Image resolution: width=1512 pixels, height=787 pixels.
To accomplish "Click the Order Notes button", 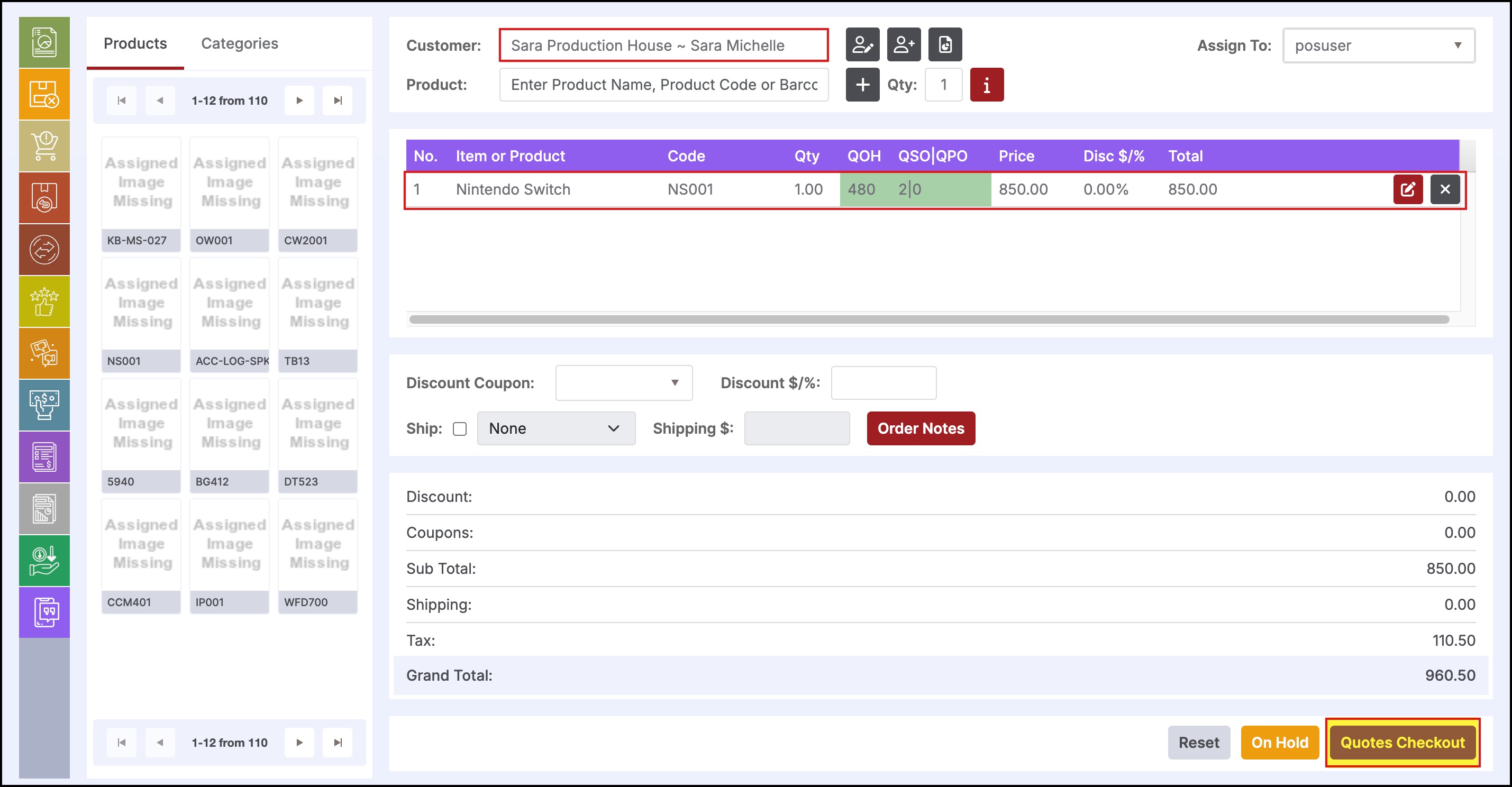I will pyautogui.click(x=921, y=428).
